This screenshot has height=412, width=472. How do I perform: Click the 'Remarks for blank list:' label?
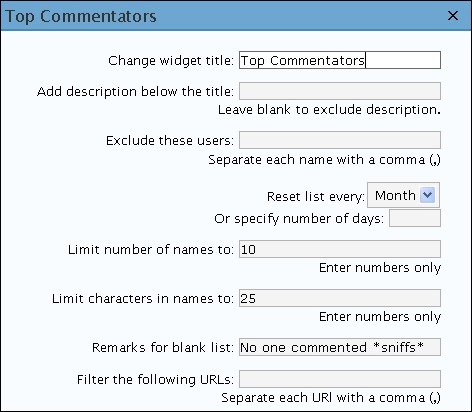pyautogui.click(x=163, y=347)
